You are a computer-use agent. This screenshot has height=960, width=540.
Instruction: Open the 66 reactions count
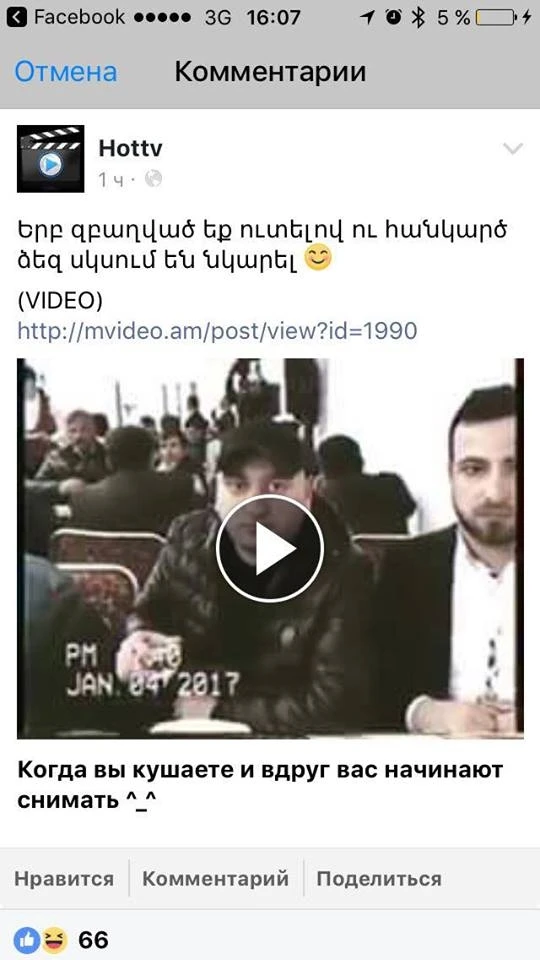pos(93,940)
